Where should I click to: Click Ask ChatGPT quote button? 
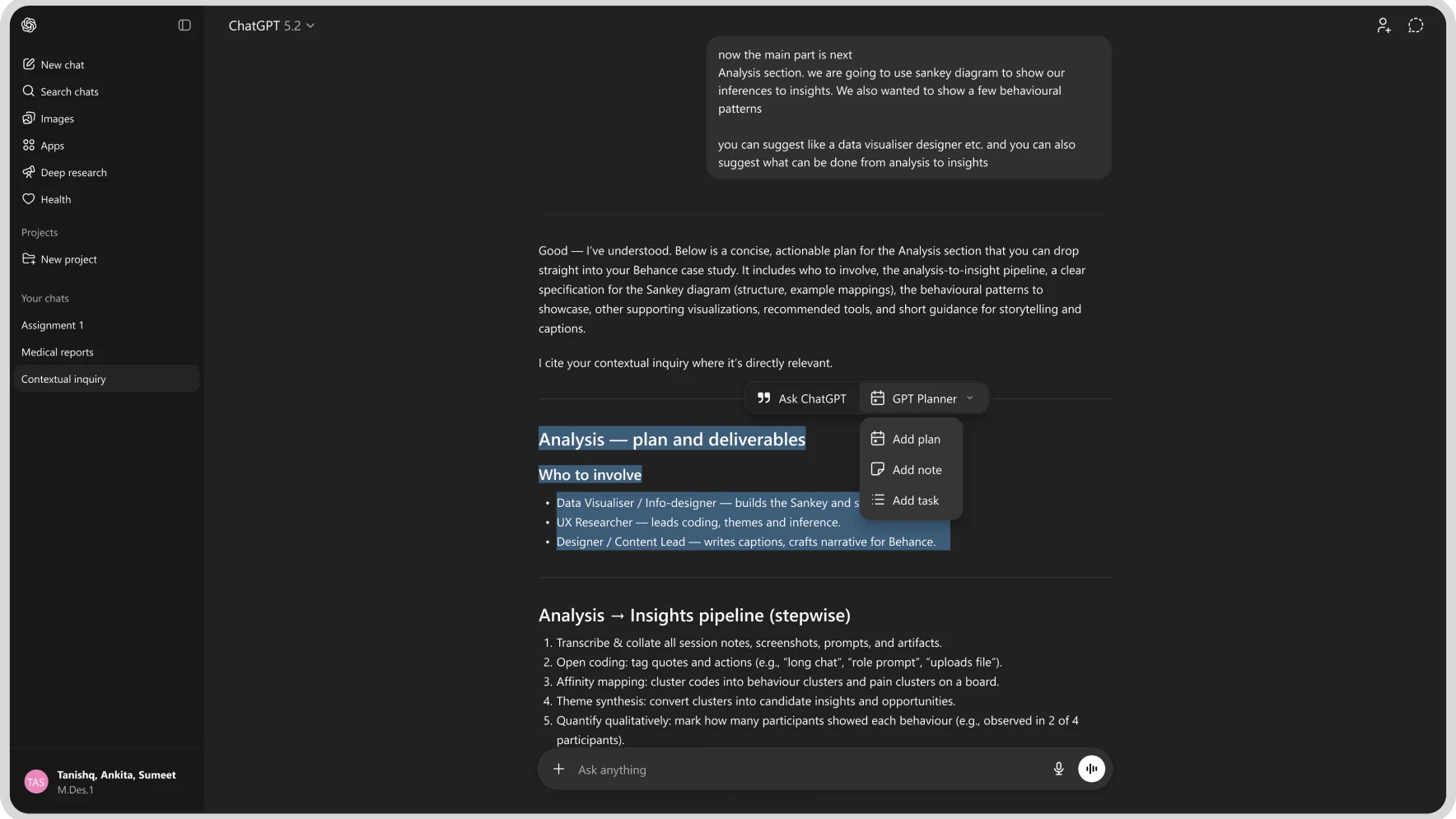[x=802, y=398]
